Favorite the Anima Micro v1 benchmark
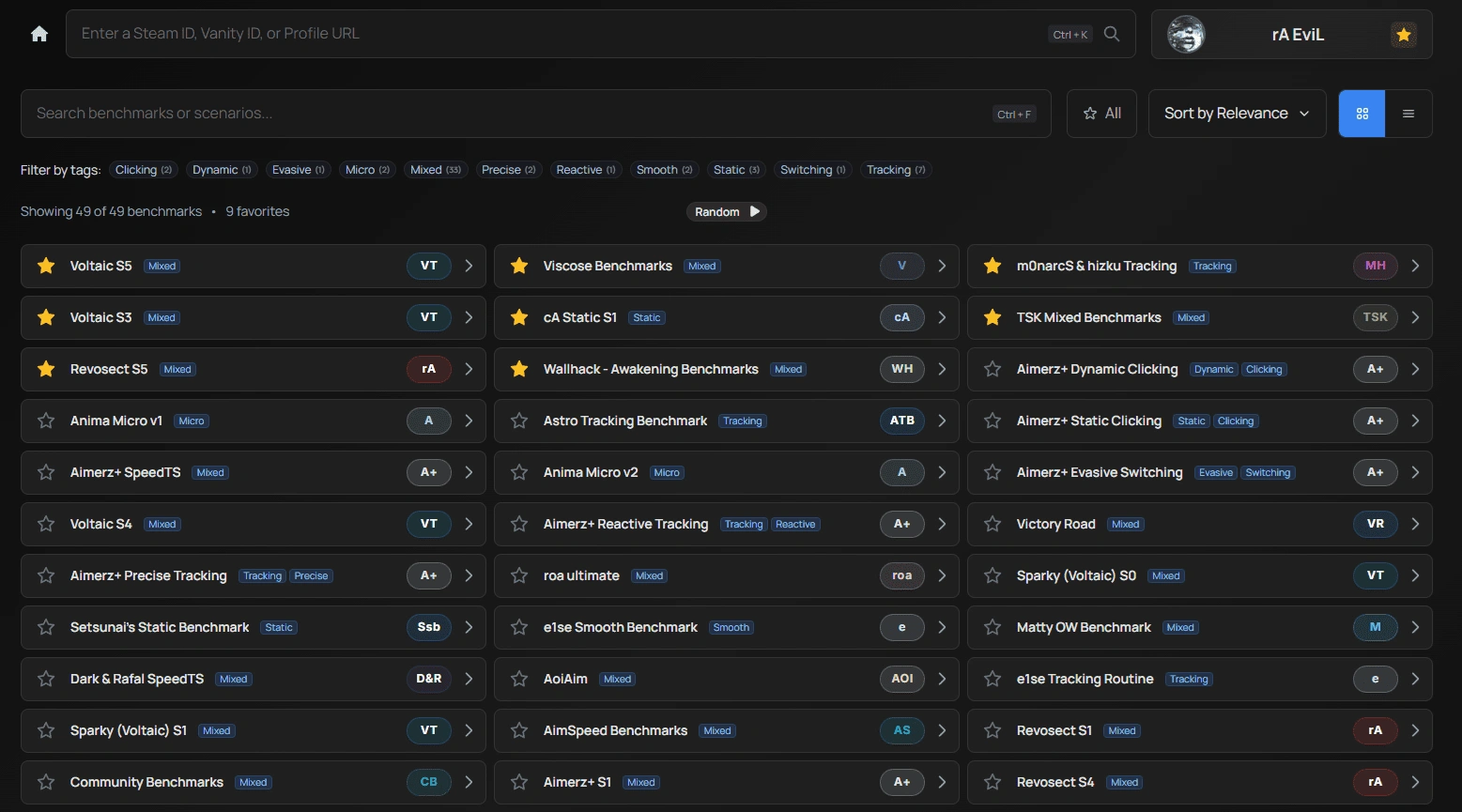Screen dimensions: 1462x812 click(x=45, y=421)
